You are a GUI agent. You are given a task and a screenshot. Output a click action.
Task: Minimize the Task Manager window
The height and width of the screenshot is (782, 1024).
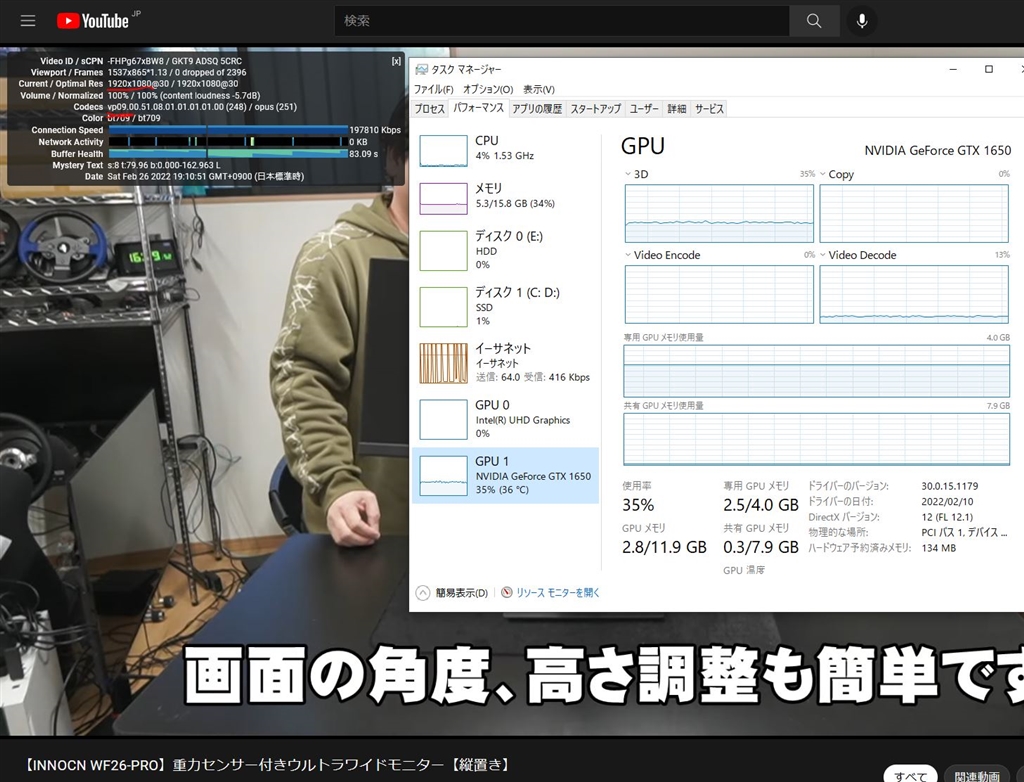[x=953, y=69]
